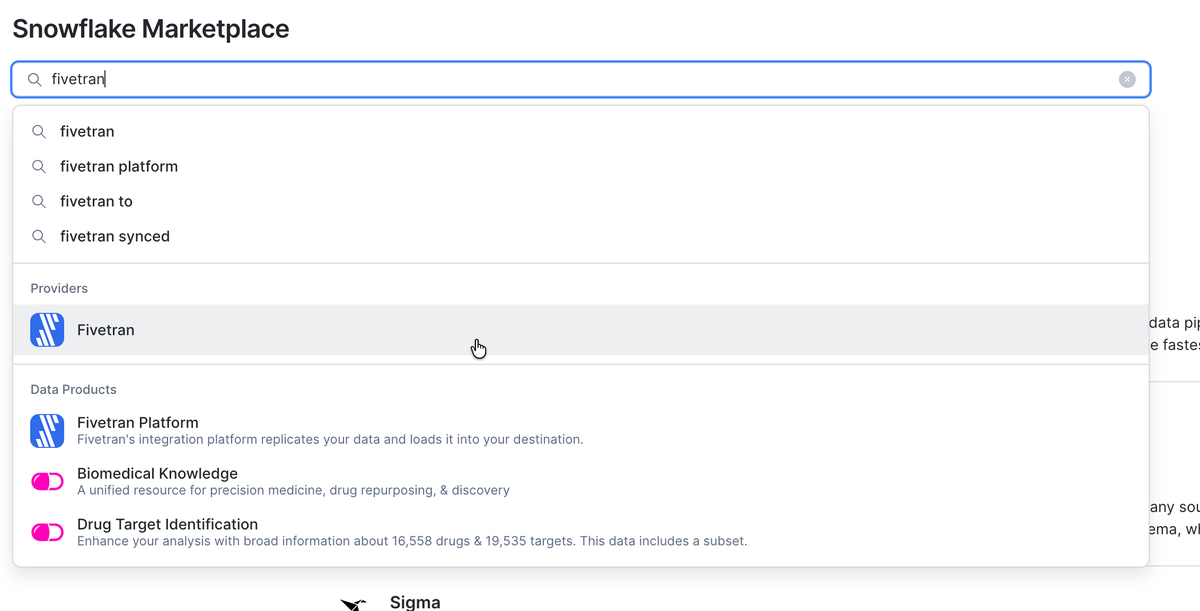Choose the 'fivetran synced' suggestion
This screenshot has width=1200, height=611.
pos(580,237)
